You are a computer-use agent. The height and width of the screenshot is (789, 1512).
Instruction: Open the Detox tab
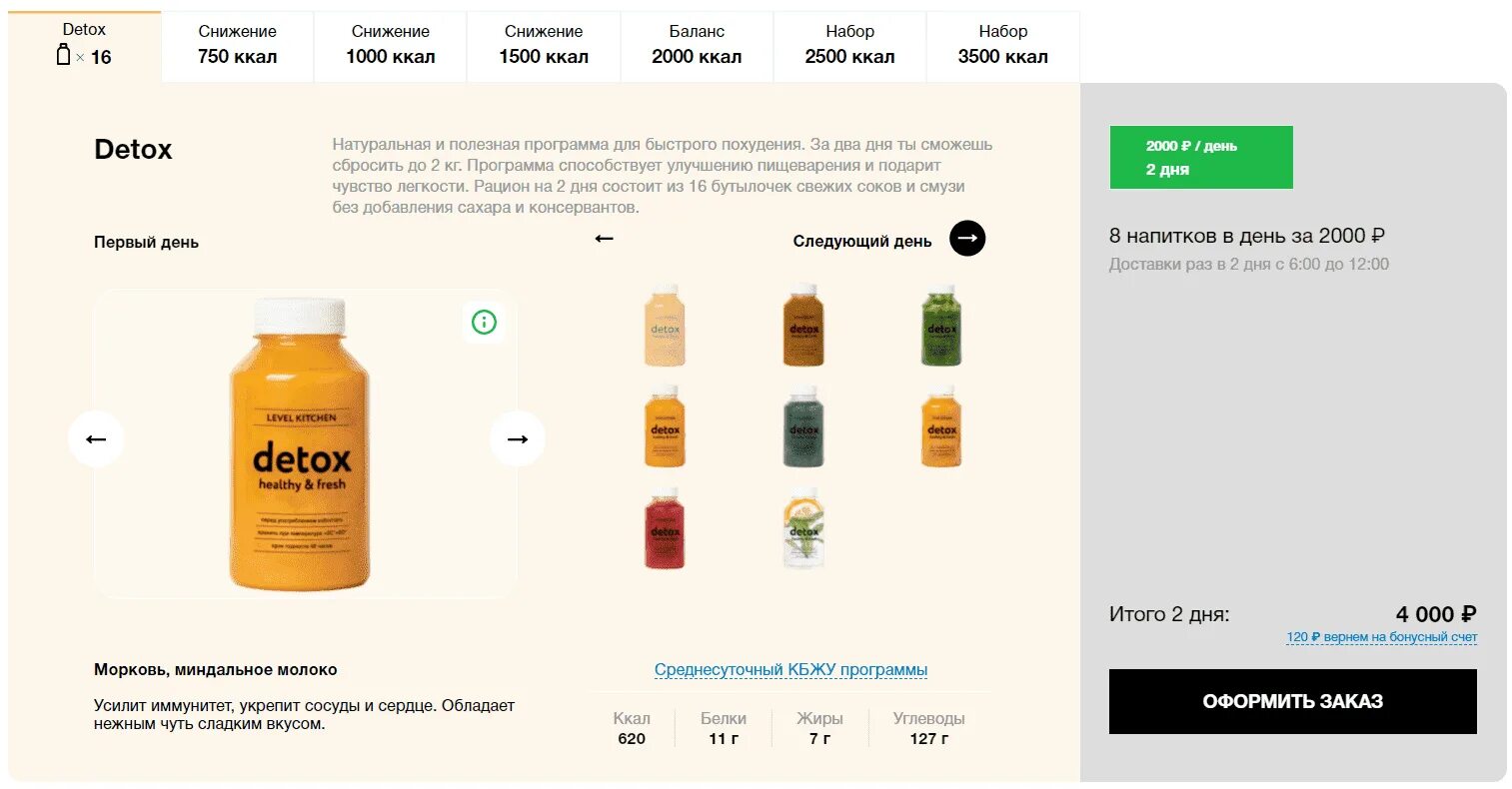[x=84, y=45]
